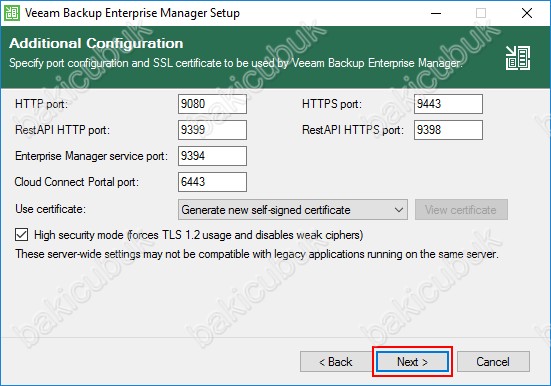This screenshot has height=386, width=551.
Task: Click the HTTPS port field showing 9443
Action: (448, 104)
